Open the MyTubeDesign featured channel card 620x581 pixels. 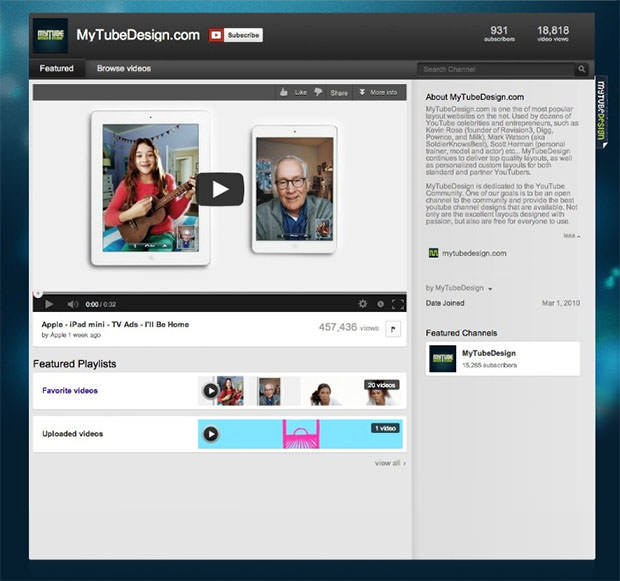pos(503,359)
